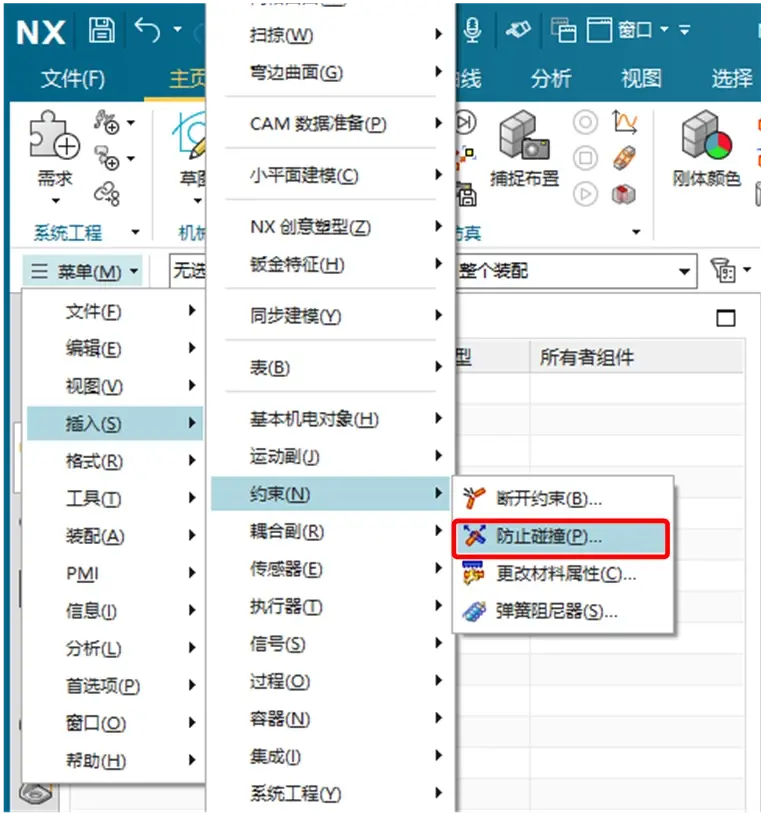Click the 更改材料属性 material icon

474,574
